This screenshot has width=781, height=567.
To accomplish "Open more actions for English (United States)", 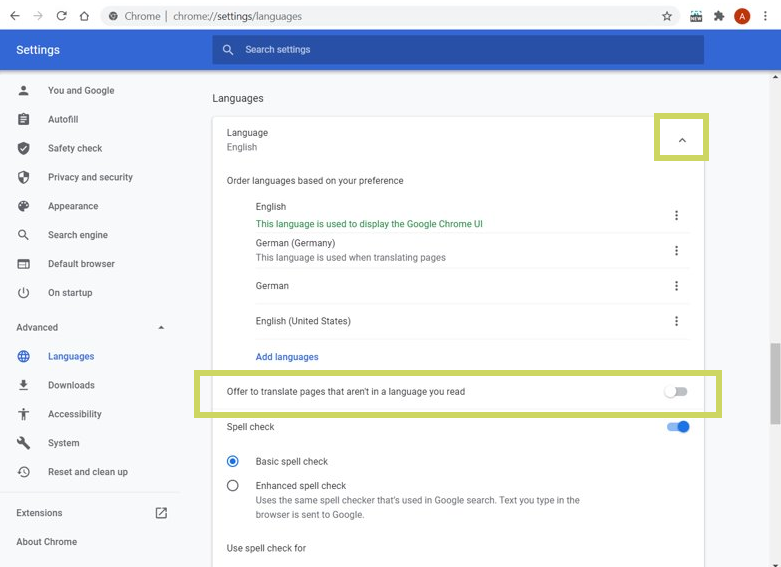I will point(676,321).
